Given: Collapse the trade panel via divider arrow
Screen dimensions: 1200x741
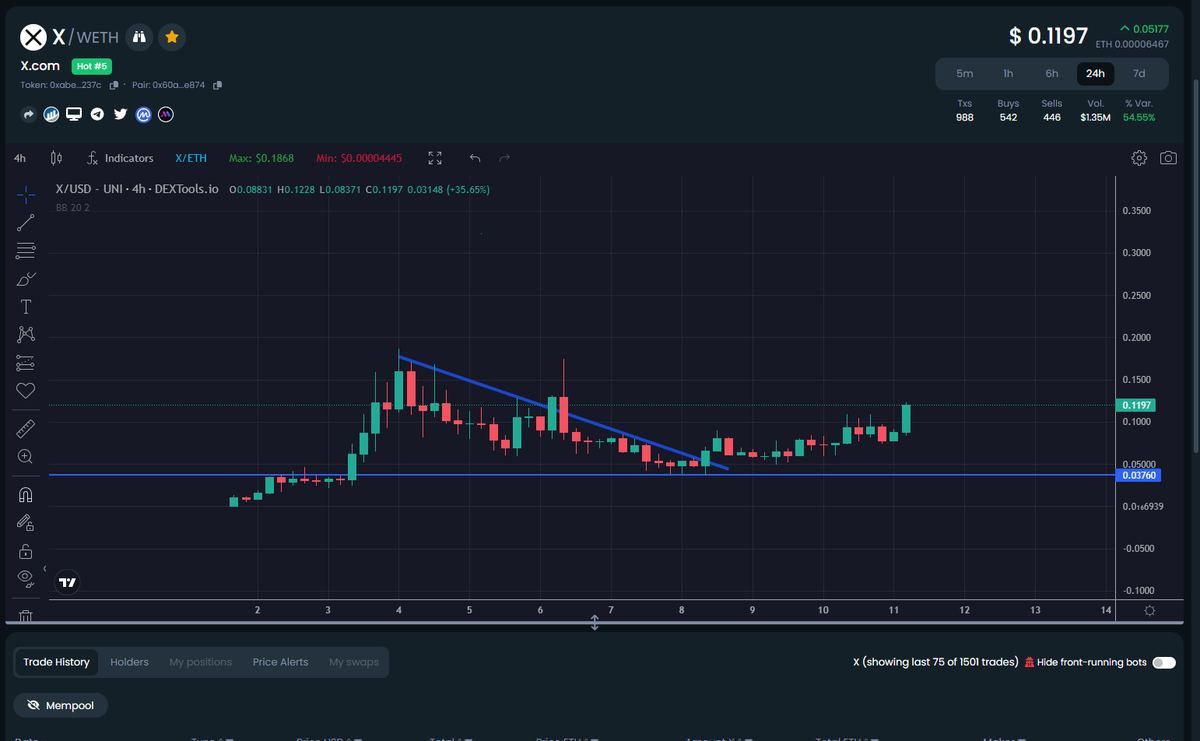Looking at the screenshot, I should [594, 623].
